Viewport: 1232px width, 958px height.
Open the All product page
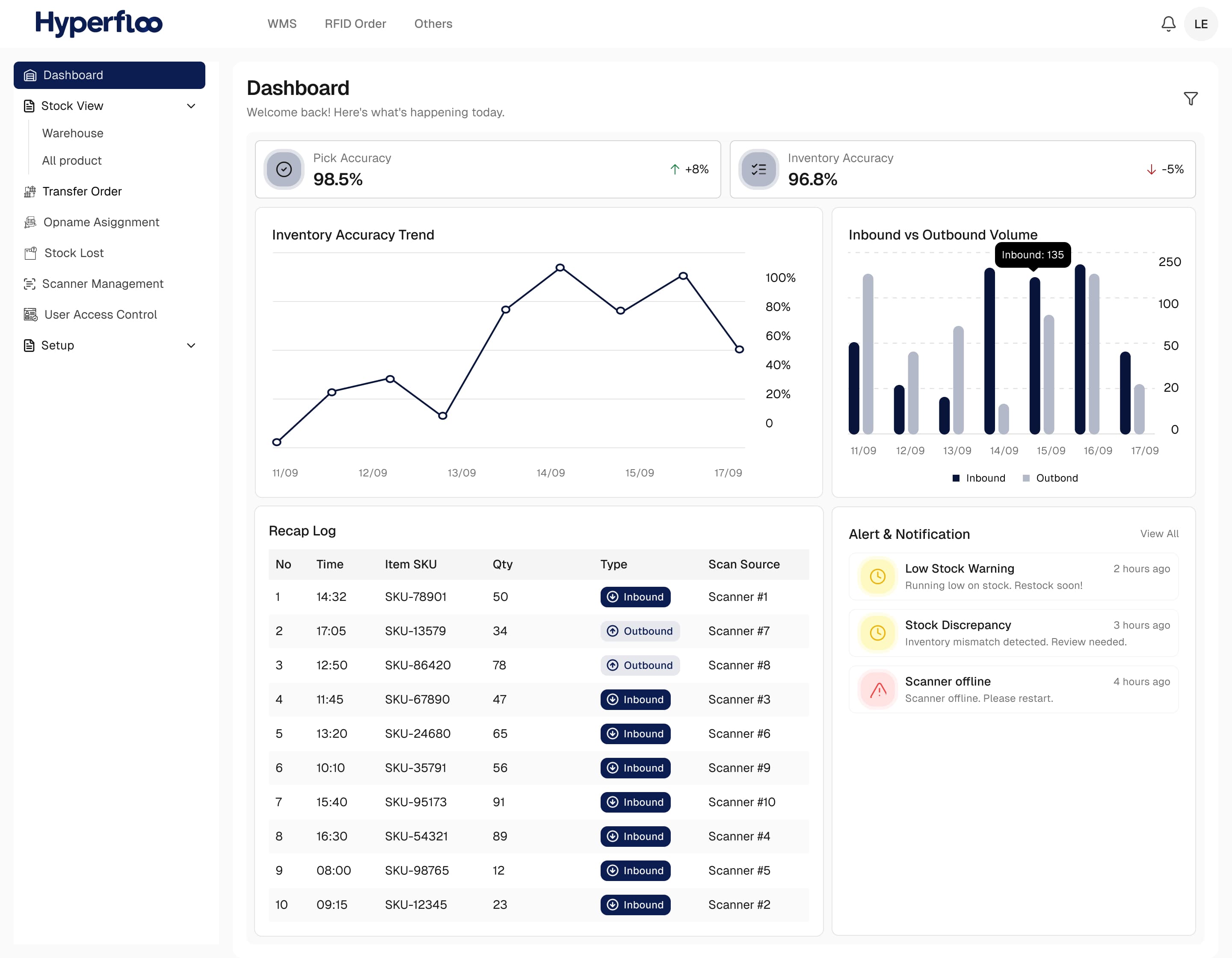(x=71, y=161)
